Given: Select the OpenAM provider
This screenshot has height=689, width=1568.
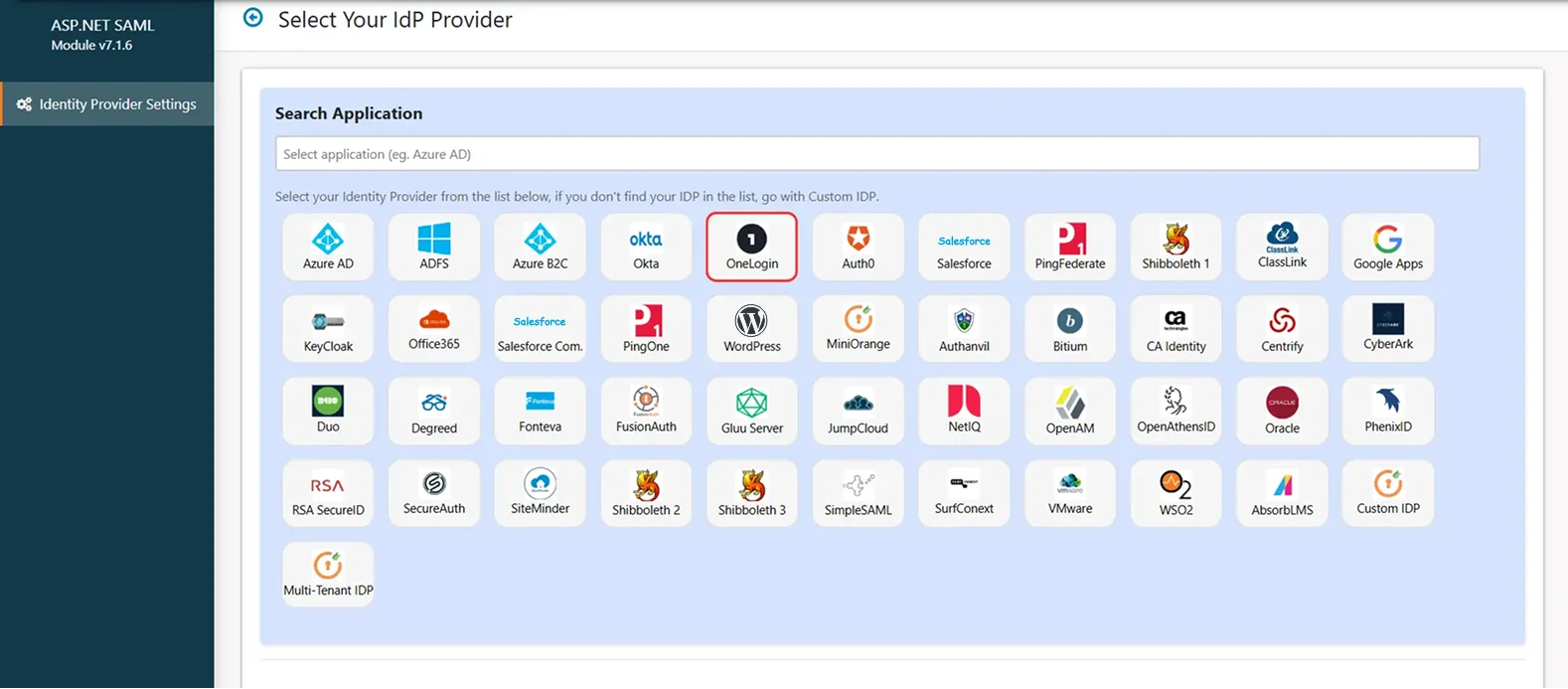Looking at the screenshot, I should tap(1070, 411).
